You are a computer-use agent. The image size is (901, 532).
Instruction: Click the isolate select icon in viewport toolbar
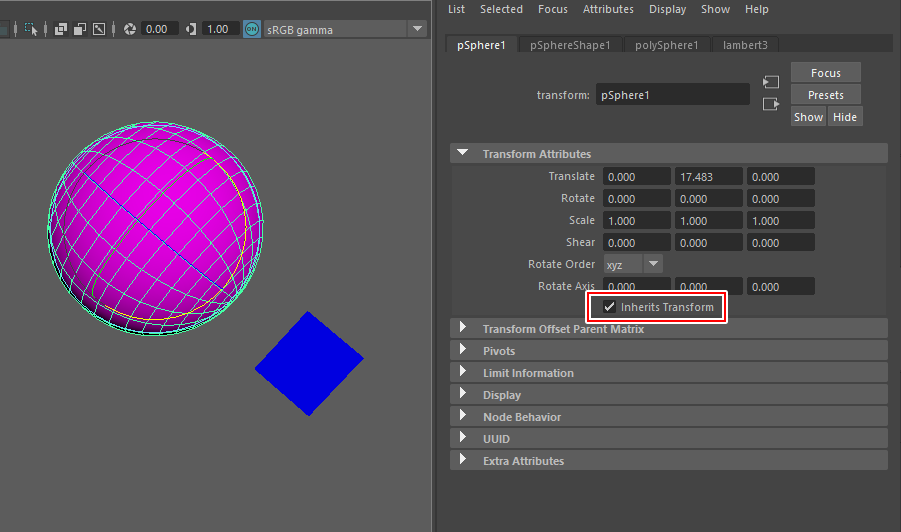[x=31, y=29]
